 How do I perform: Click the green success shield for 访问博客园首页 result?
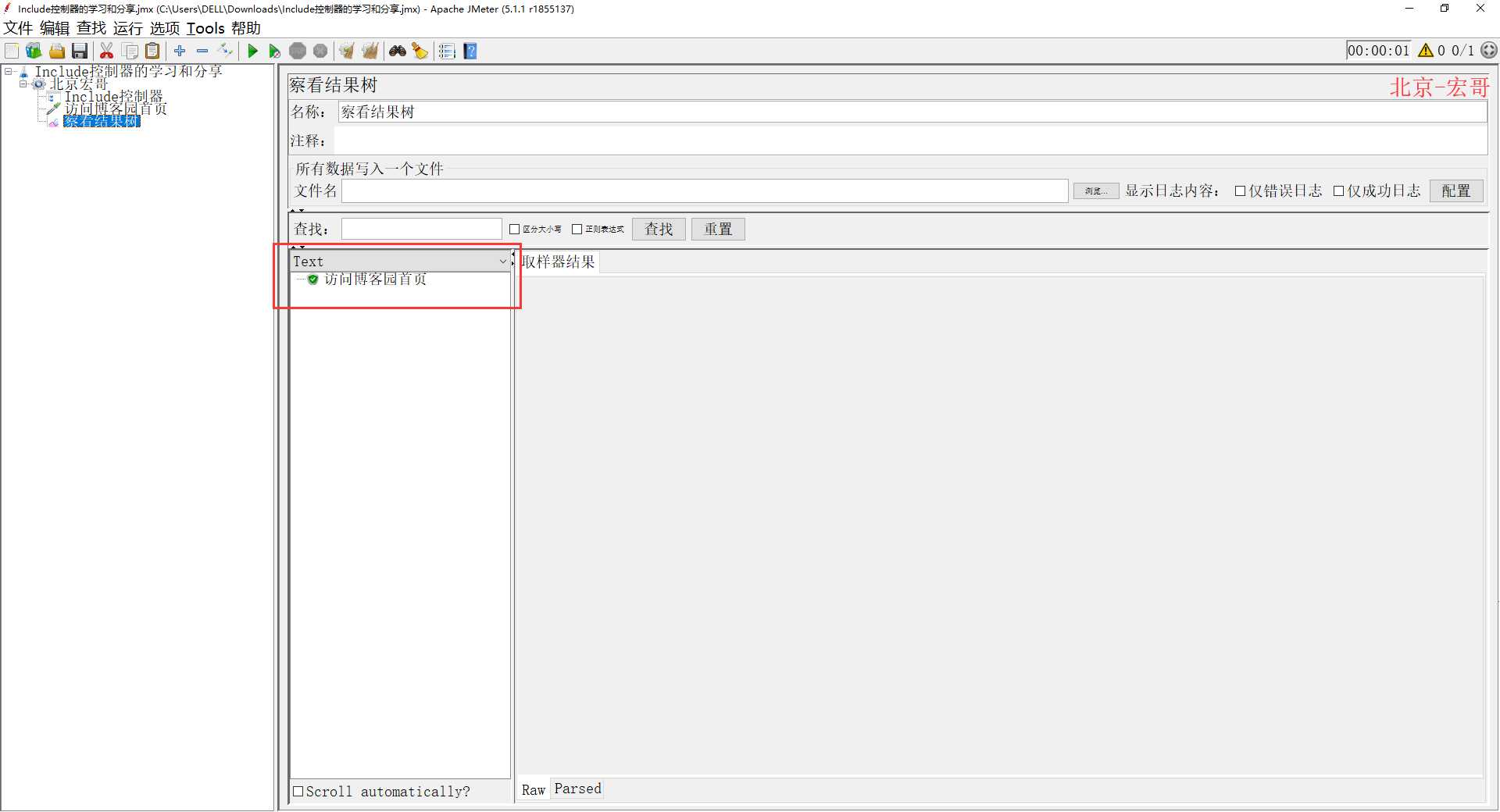(312, 279)
